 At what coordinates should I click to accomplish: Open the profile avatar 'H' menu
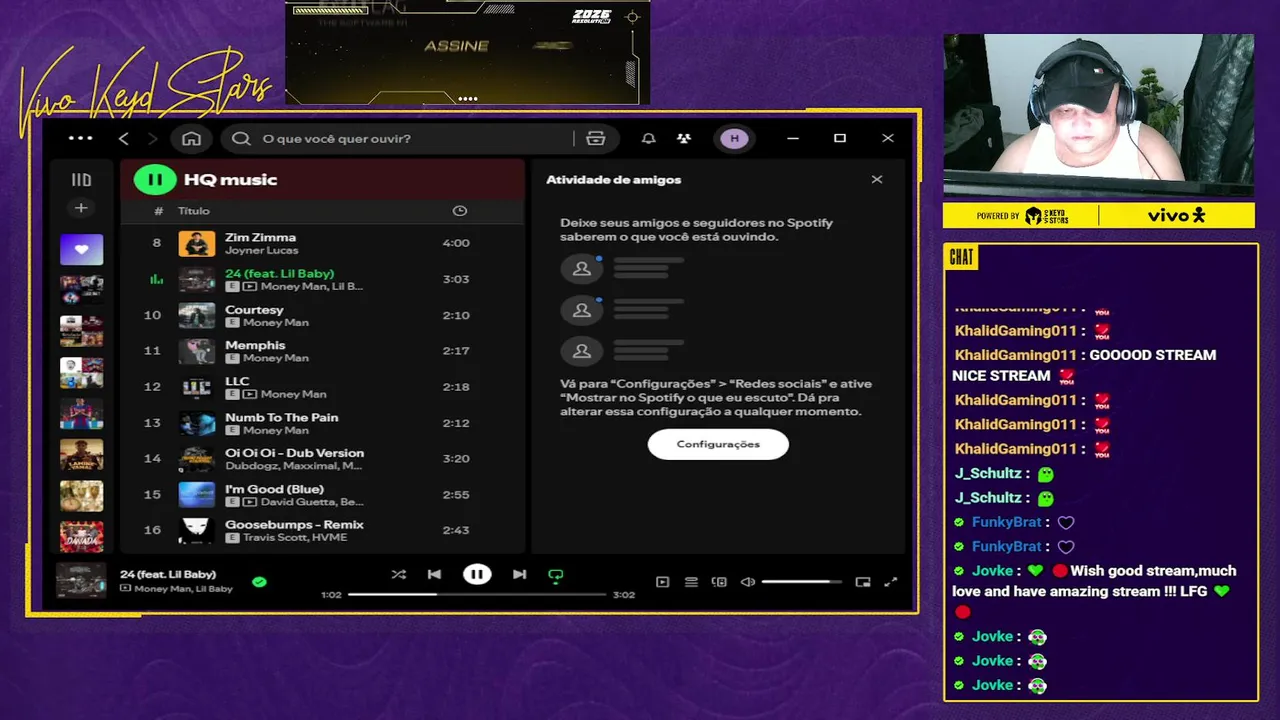tap(734, 138)
